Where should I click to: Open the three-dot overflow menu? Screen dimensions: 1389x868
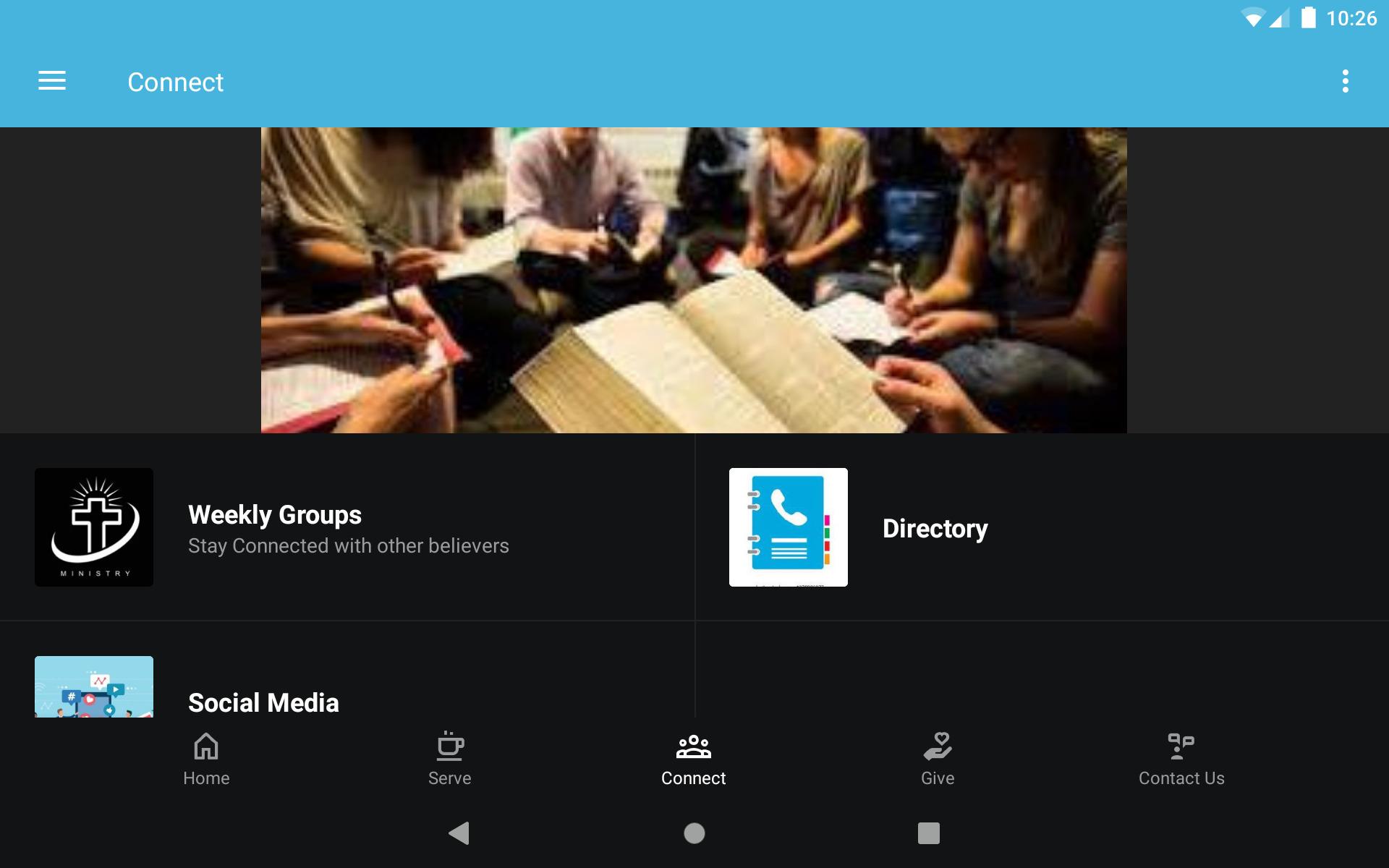click(1345, 81)
